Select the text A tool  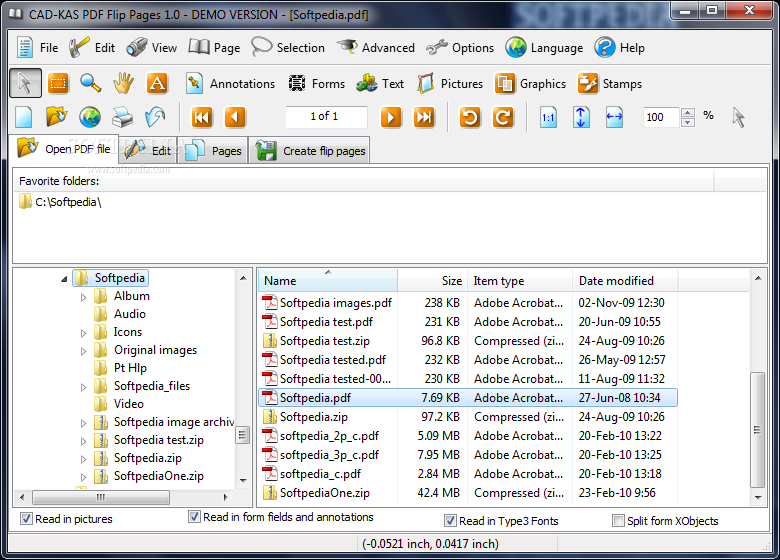(157, 83)
